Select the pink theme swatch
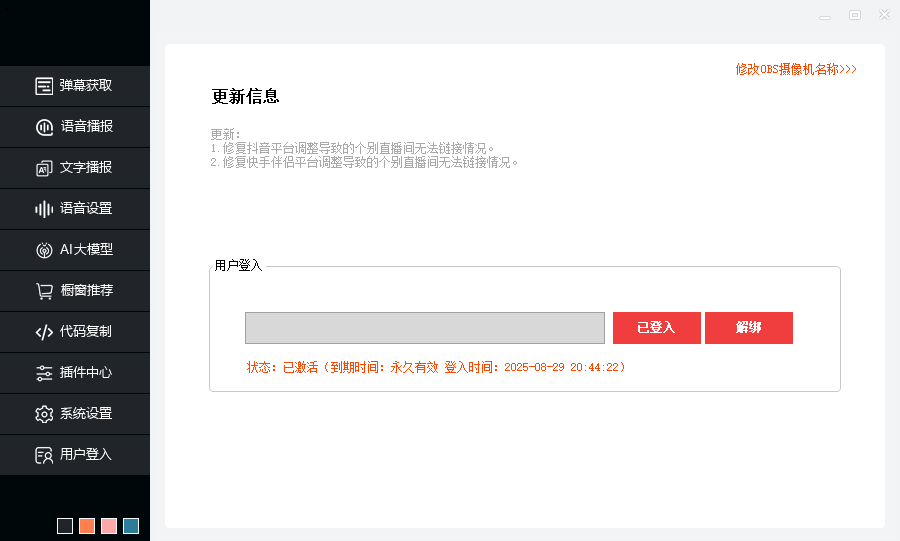Viewport: 900px width, 541px height. pyautogui.click(x=109, y=526)
